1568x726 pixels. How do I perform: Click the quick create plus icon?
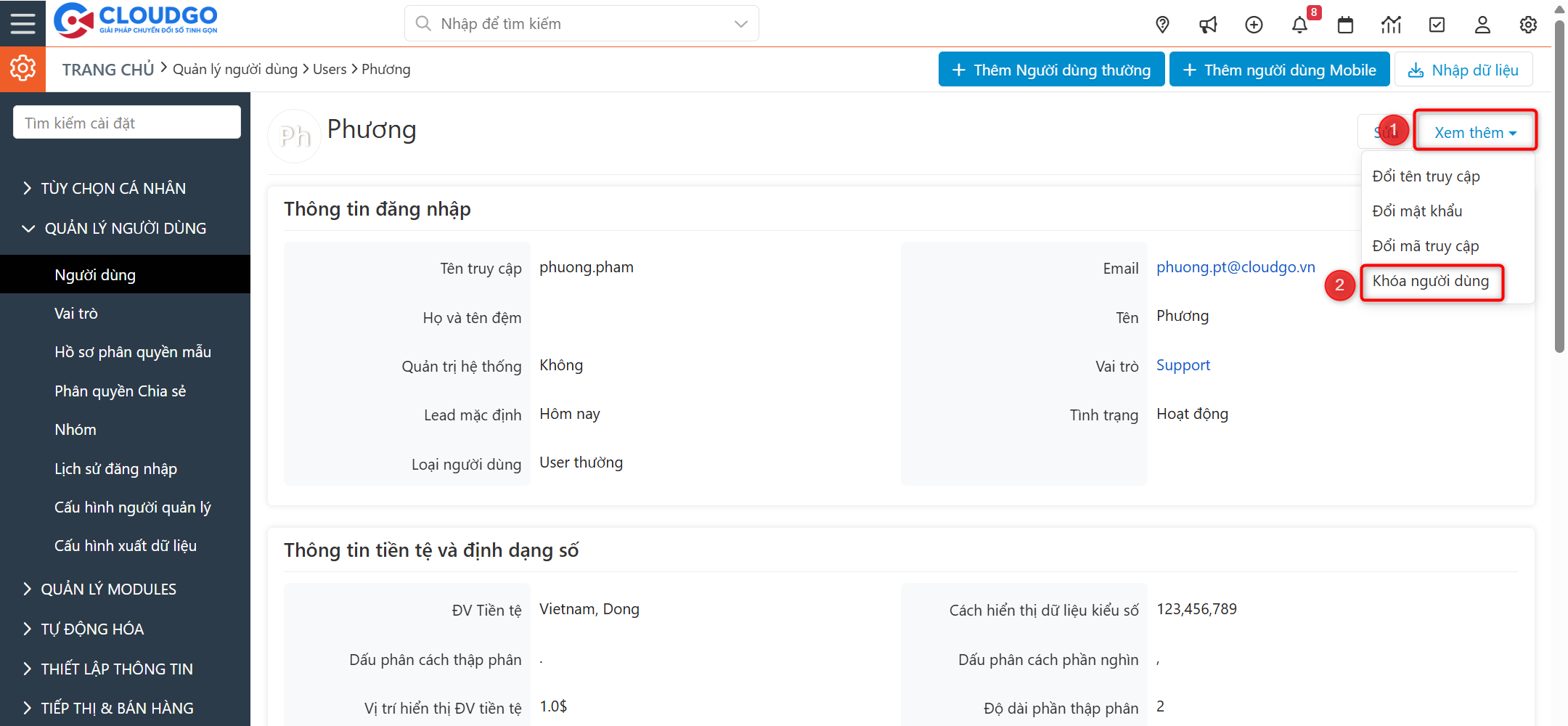pyautogui.click(x=1254, y=25)
